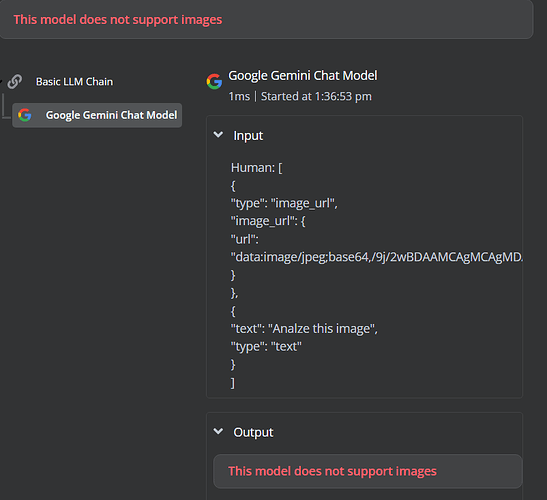Click the "image_url": { line

coord(268,221)
